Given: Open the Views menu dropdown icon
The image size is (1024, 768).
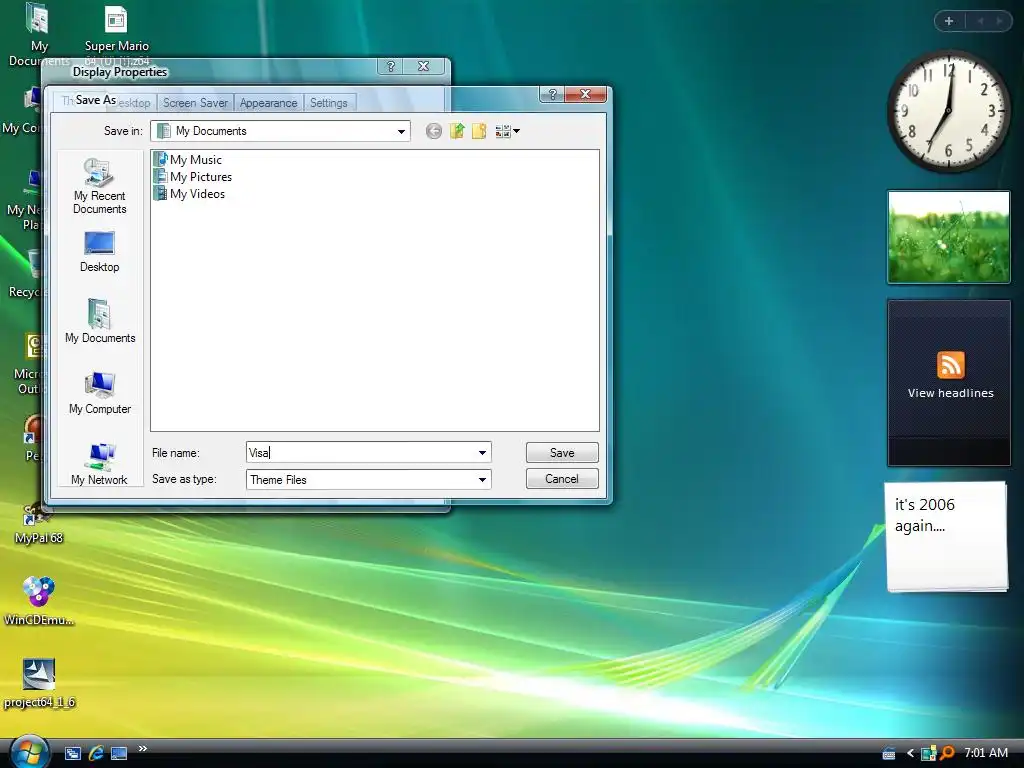Looking at the screenshot, I should click(507, 131).
